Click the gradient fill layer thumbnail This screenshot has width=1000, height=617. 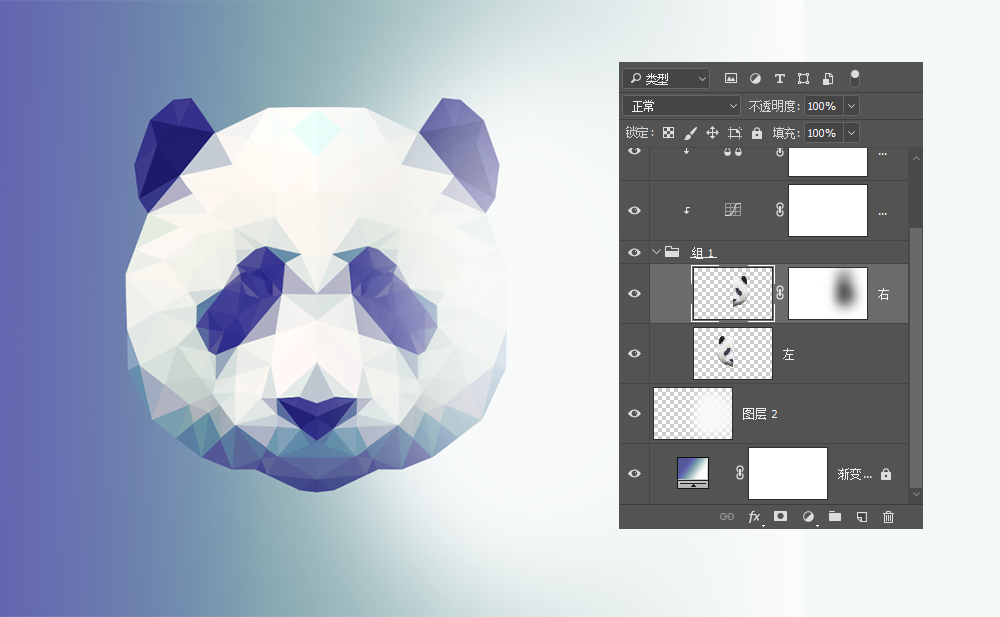pos(693,473)
